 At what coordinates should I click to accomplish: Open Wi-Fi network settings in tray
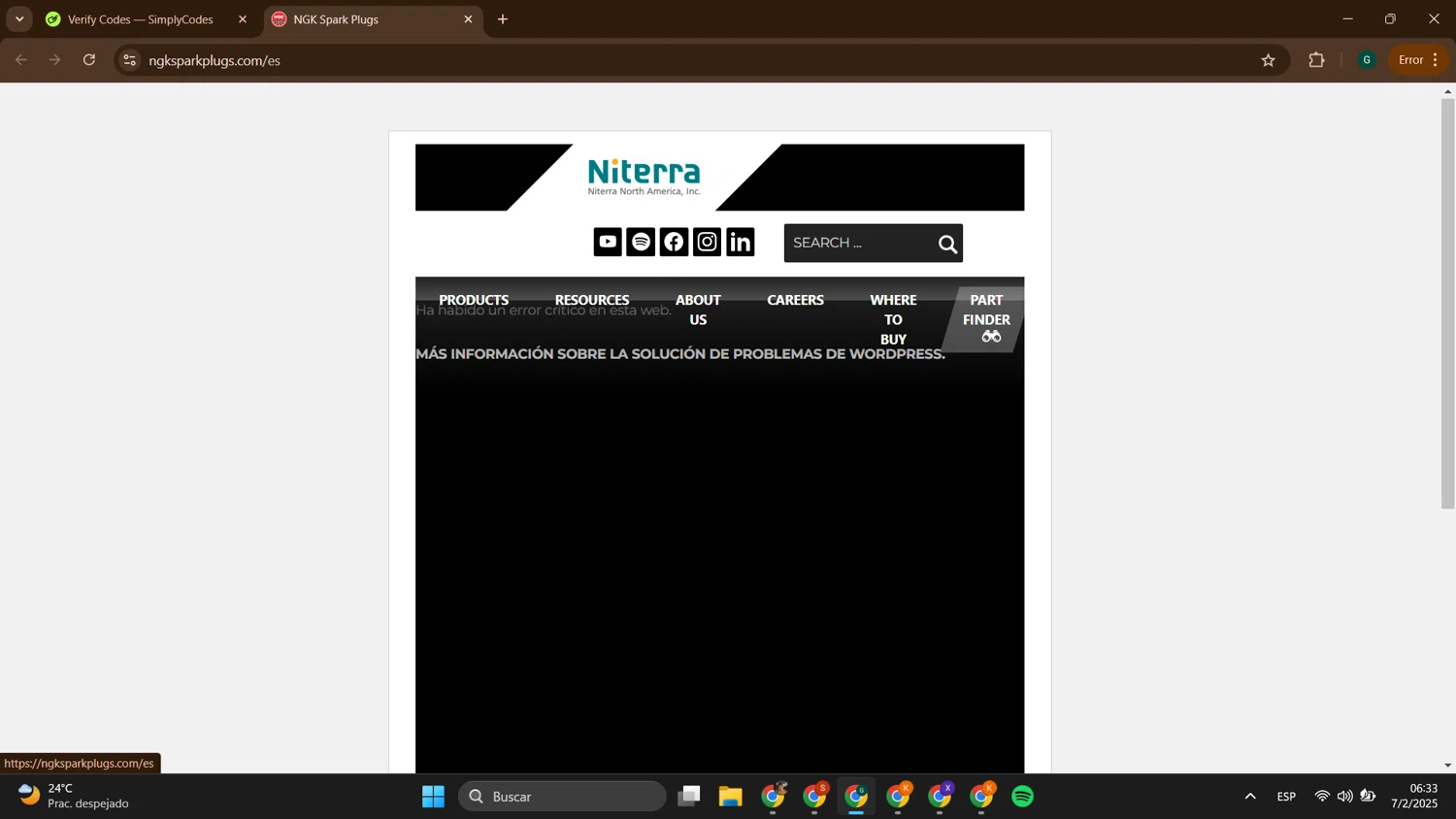tap(1322, 797)
